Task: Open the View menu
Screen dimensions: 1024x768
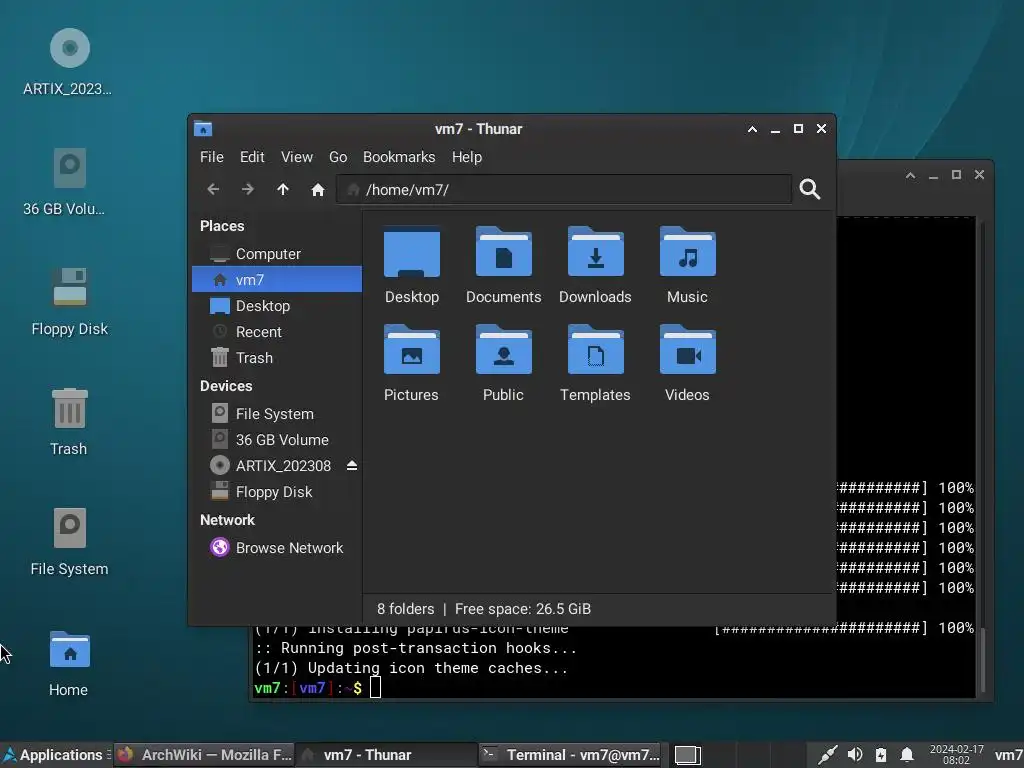Action: (296, 157)
